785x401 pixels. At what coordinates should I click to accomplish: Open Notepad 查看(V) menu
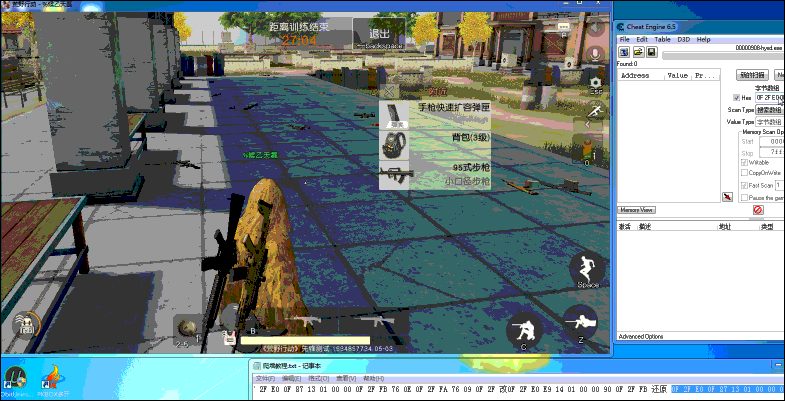pos(346,378)
